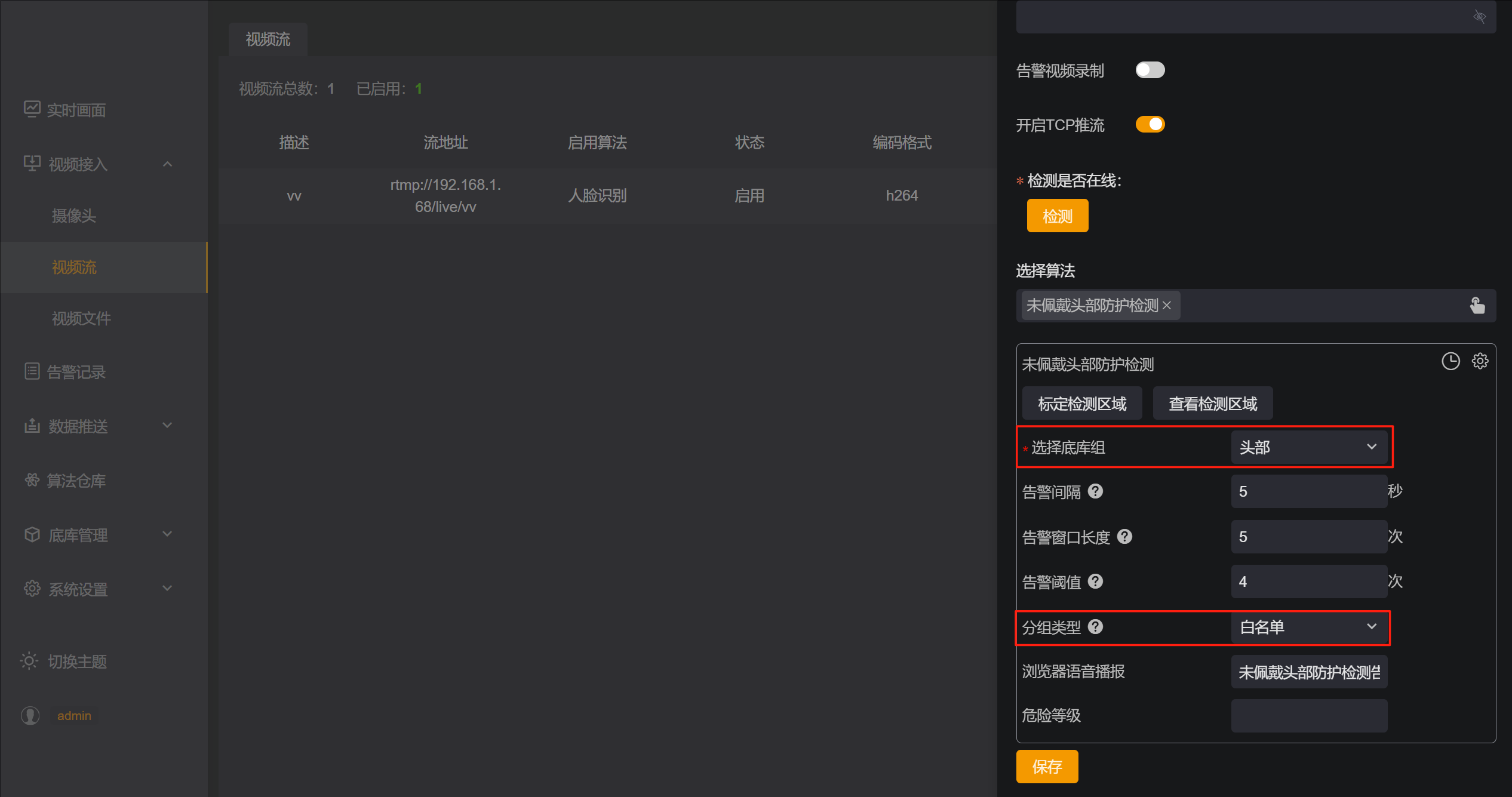The height and width of the screenshot is (797, 1512).
Task: Click the 告警窗口长度 input field
Action: [1309, 537]
